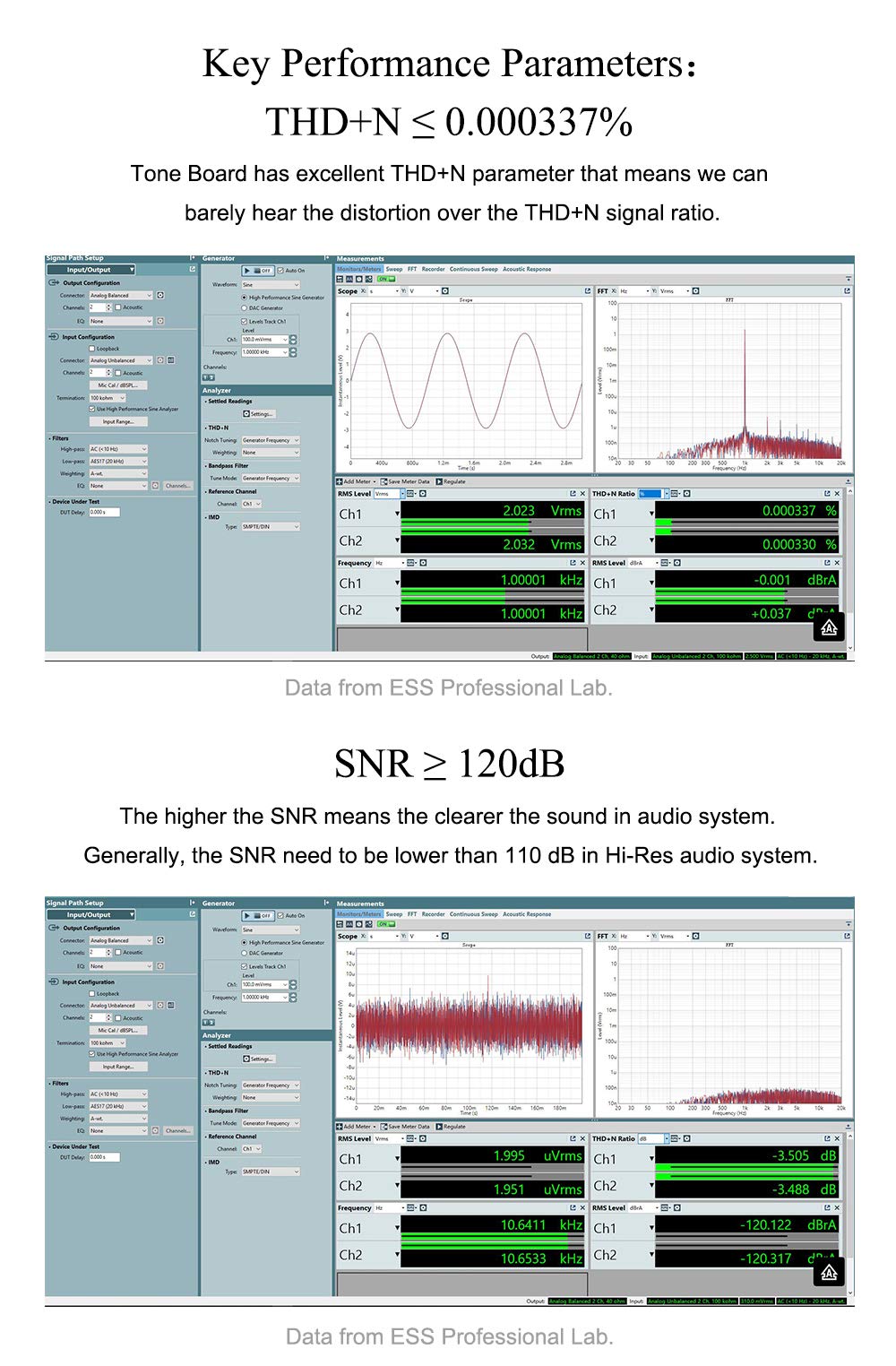Toggle Auto On checkbox in upper screenshot

pyautogui.click(x=280, y=270)
